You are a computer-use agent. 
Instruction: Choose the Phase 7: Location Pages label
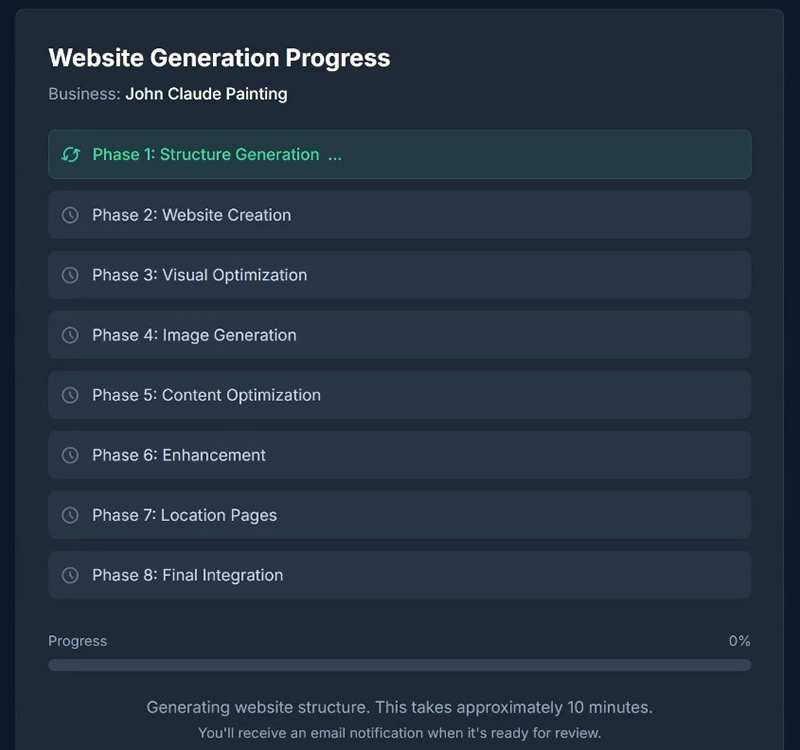184,515
